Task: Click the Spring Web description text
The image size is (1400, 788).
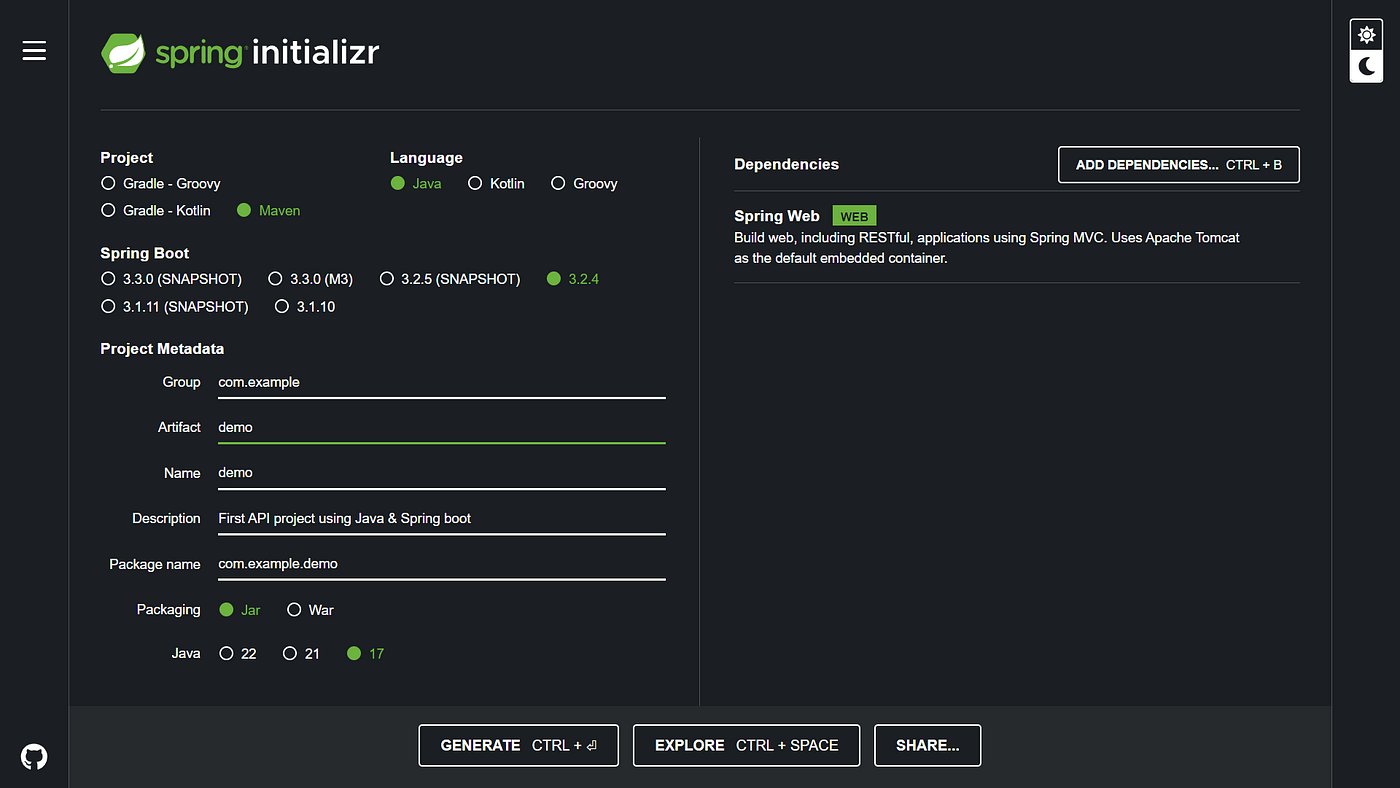Action: [987, 248]
